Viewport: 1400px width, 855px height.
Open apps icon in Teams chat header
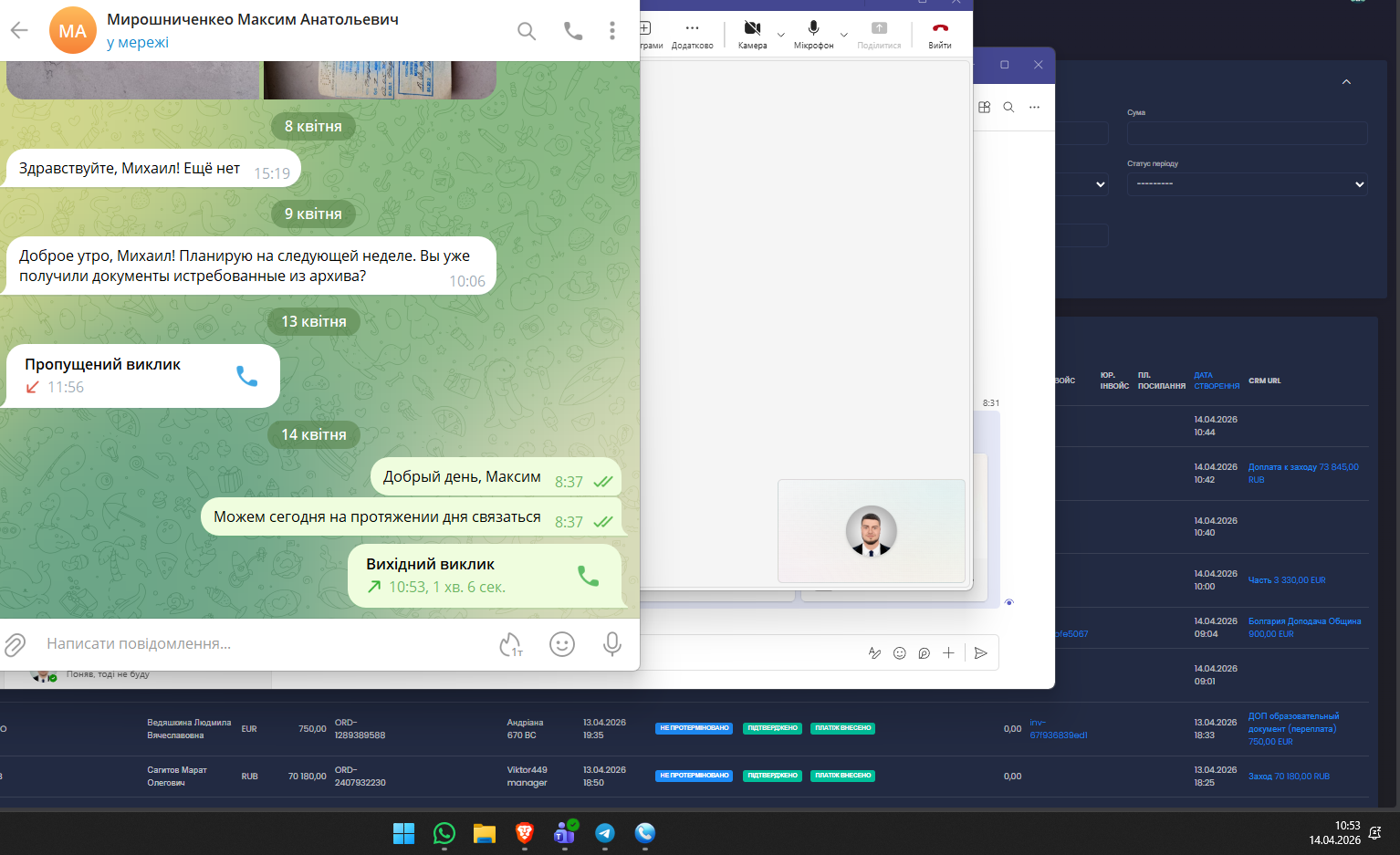984,107
